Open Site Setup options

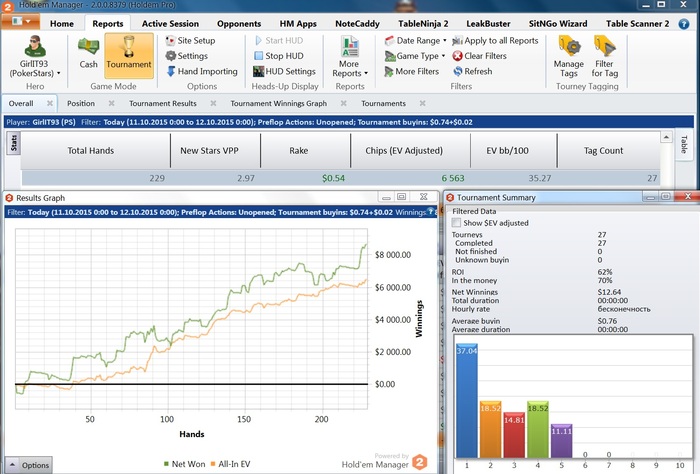[190, 41]
